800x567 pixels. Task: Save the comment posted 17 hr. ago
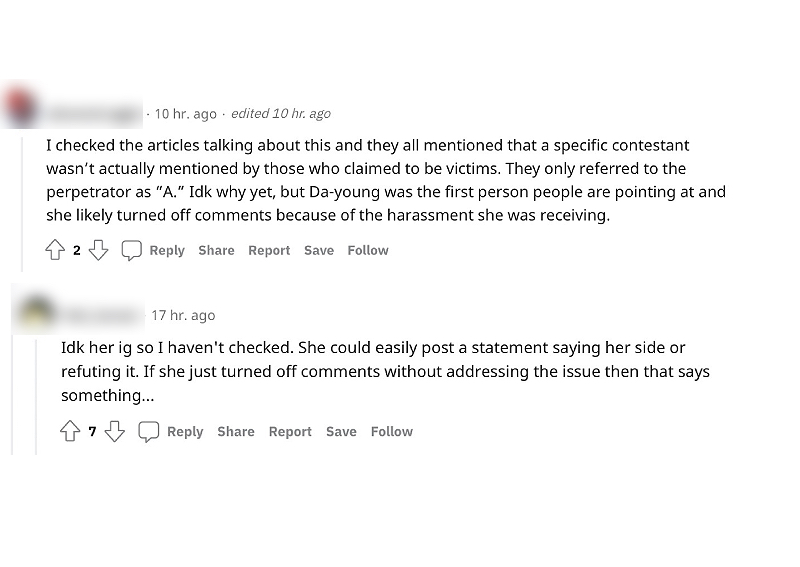(x=341, y=431)
